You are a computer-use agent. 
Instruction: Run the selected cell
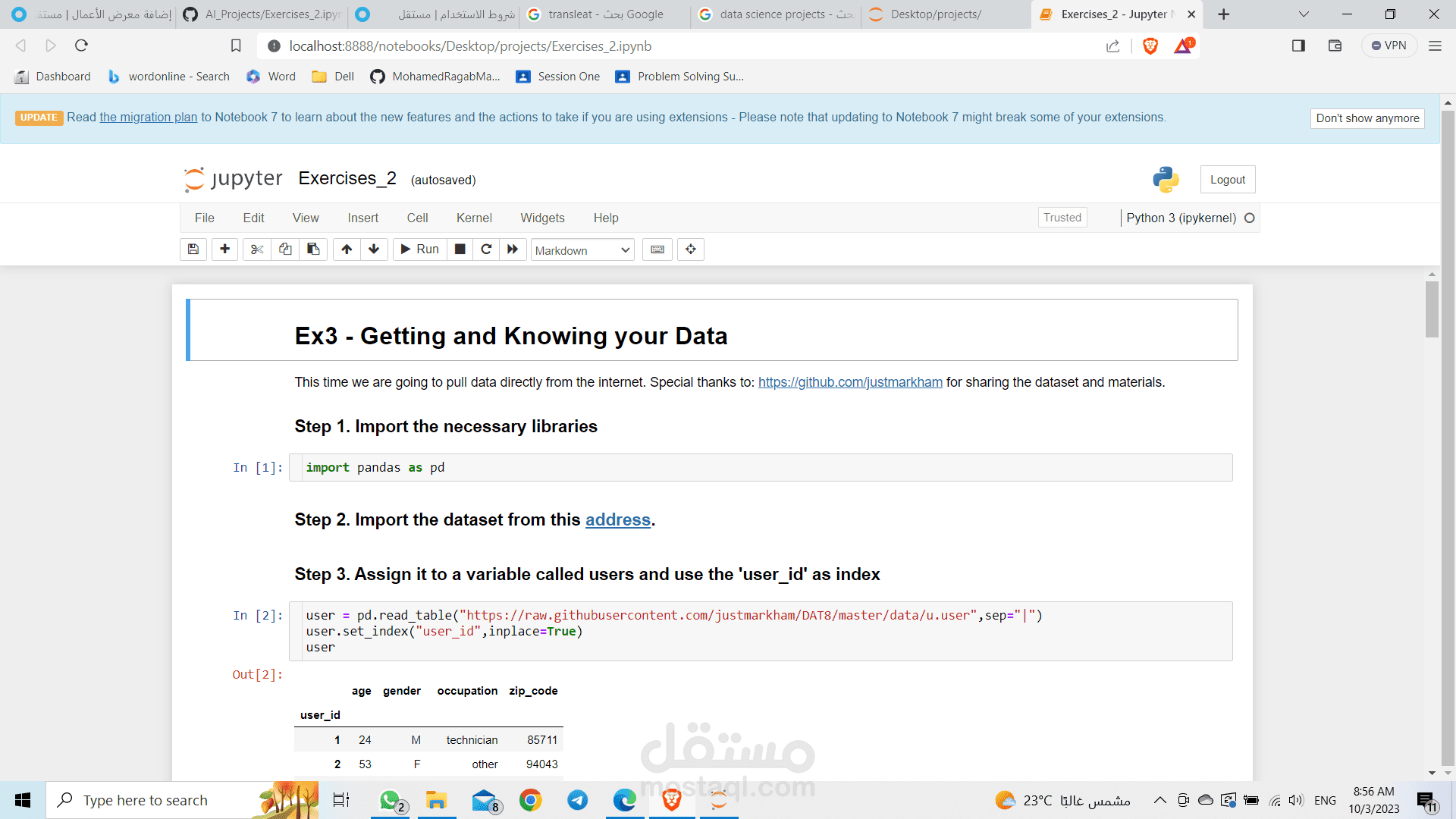pyautogui.click(x=419, y=249)
